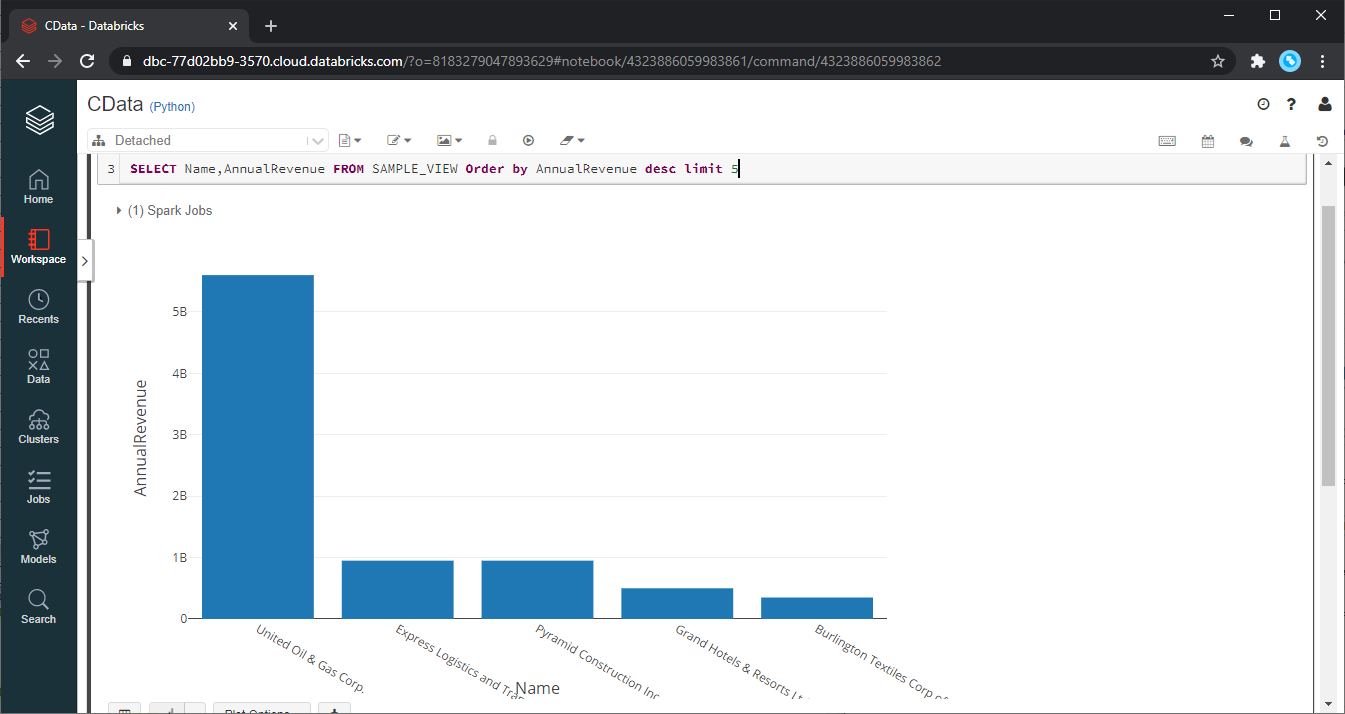The image size is (1345, 714).
Task: Open the Detached cluster dropdown
Action: [207, 141]
